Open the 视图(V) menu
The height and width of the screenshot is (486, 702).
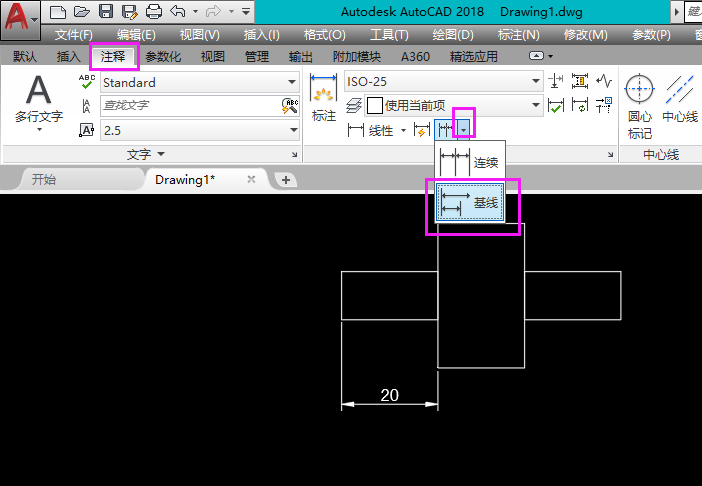[200, 34]
